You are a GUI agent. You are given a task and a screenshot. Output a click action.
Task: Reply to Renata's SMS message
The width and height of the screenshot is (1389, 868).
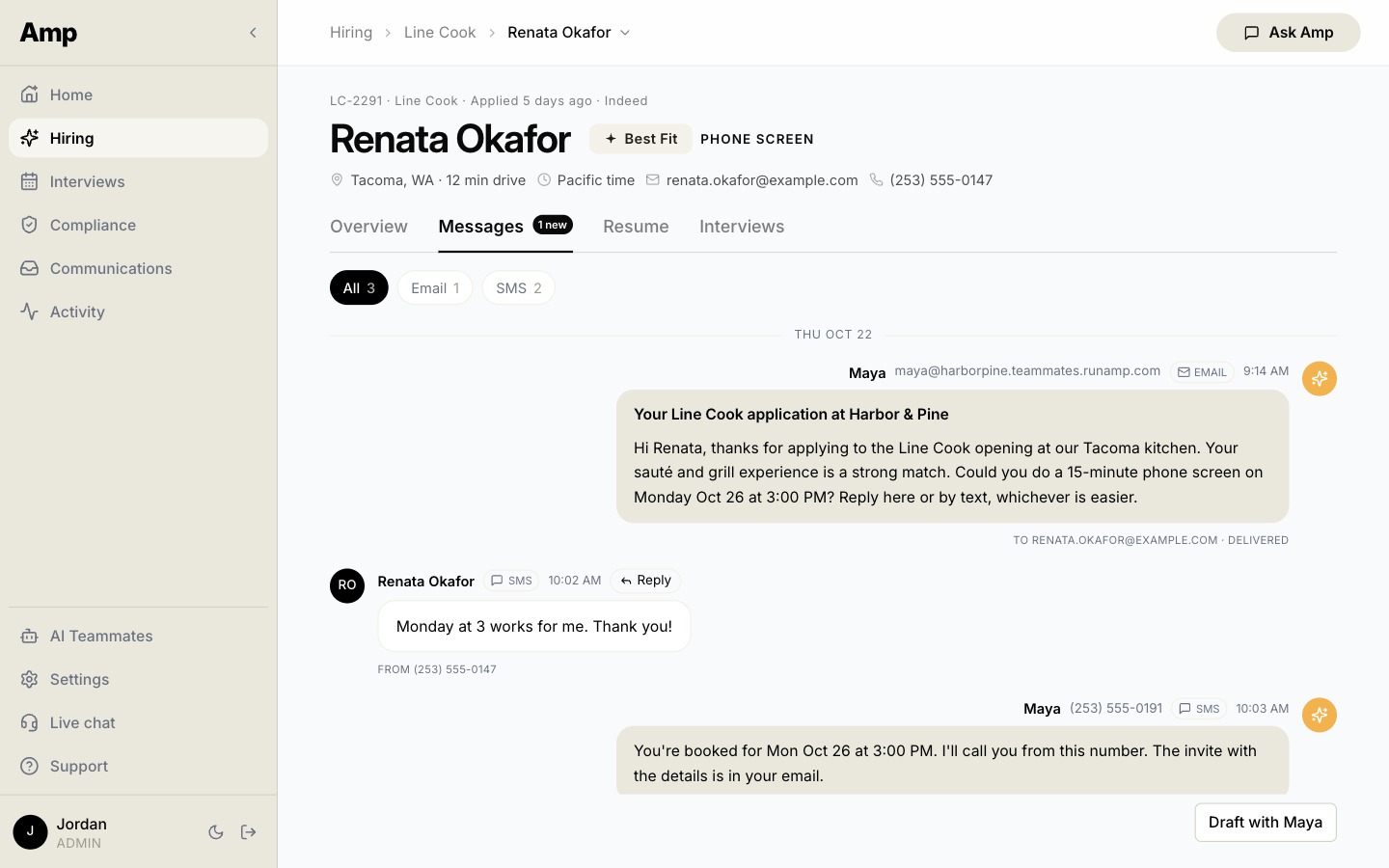pos(646,581)
